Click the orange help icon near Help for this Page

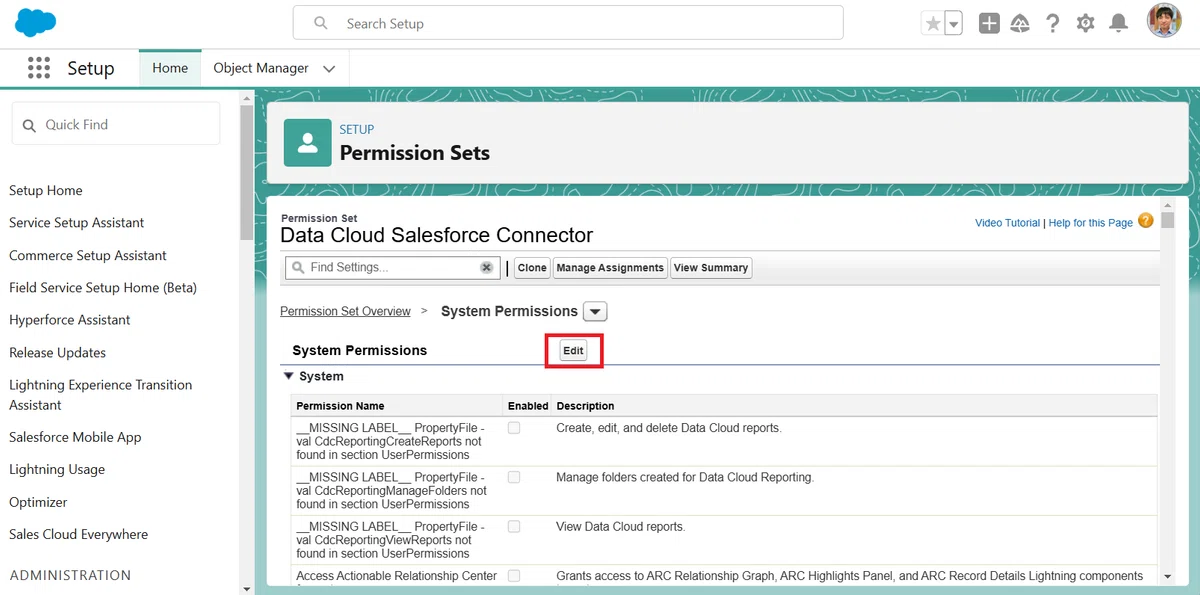point(1146,221)
